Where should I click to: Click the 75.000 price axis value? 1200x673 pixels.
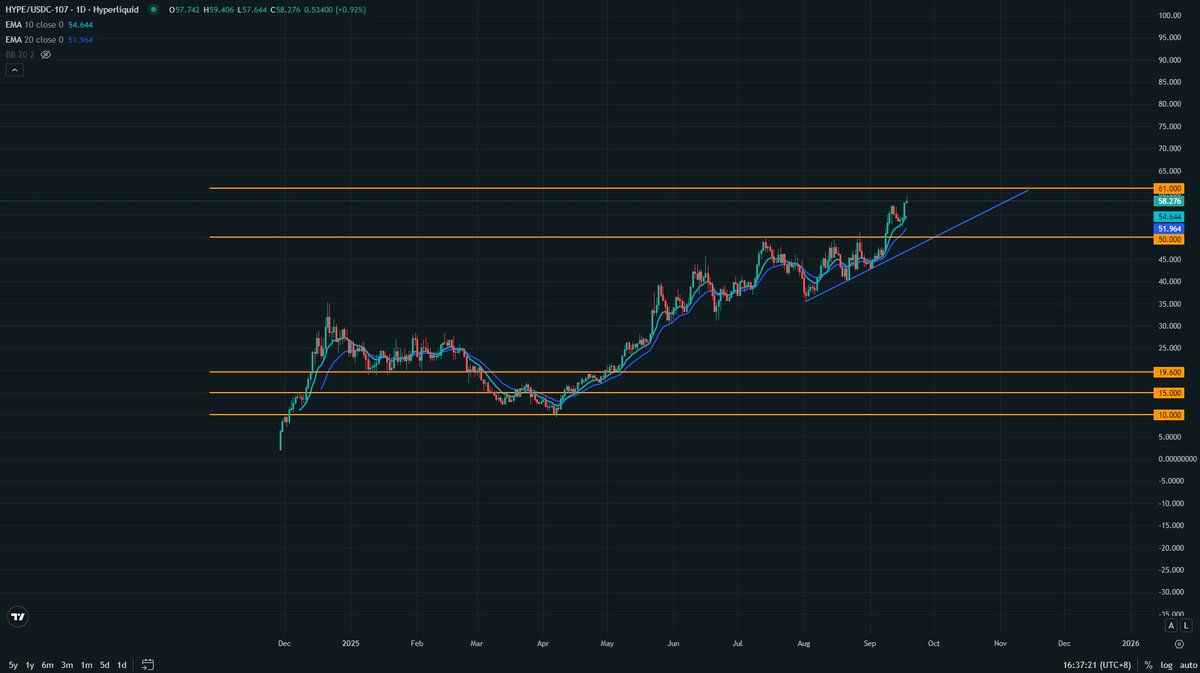(1170, 126)
